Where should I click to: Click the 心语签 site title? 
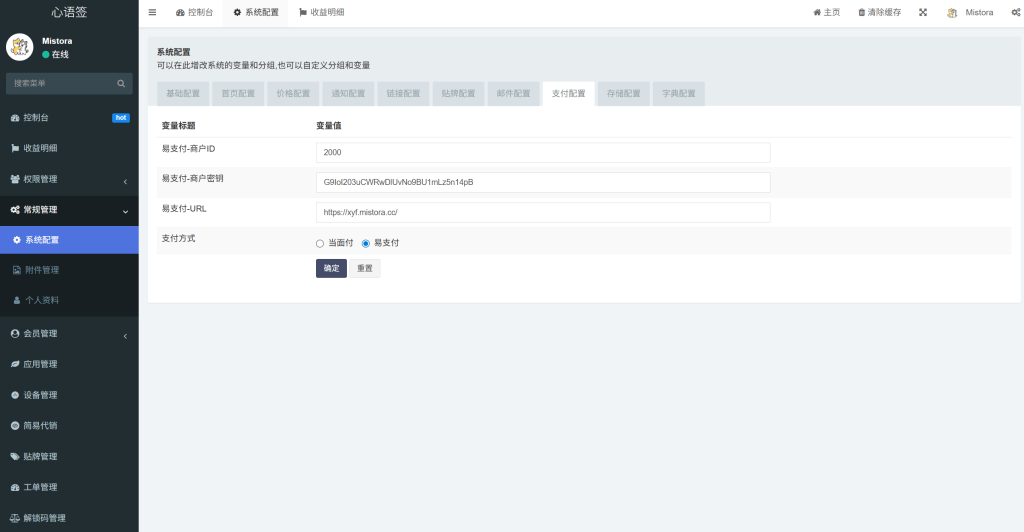coord(69,12)
